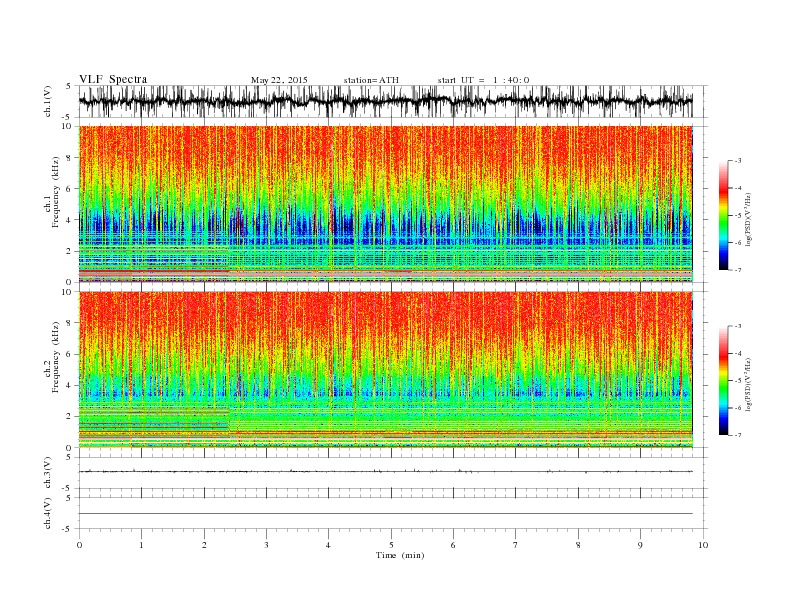
Task: Click the "8" minute tick on time axis
Action: pyautogui.click(x=578, y=545)
